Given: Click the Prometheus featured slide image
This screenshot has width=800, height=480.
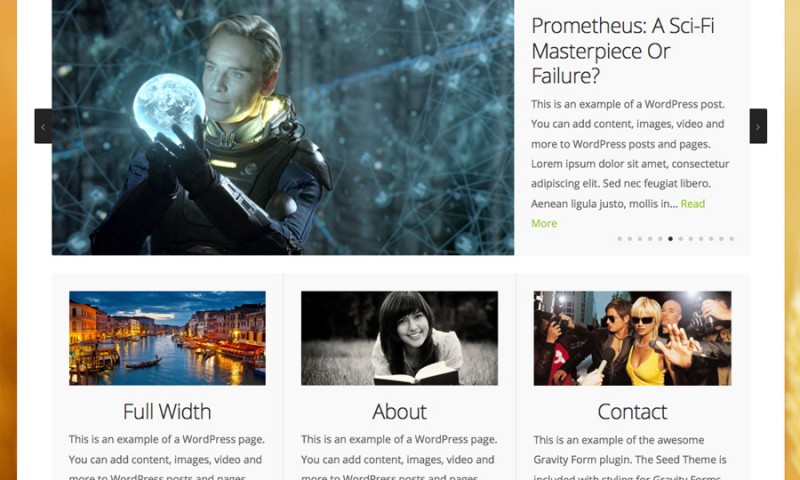Looking at the screenshot, I should pos(283,127).
